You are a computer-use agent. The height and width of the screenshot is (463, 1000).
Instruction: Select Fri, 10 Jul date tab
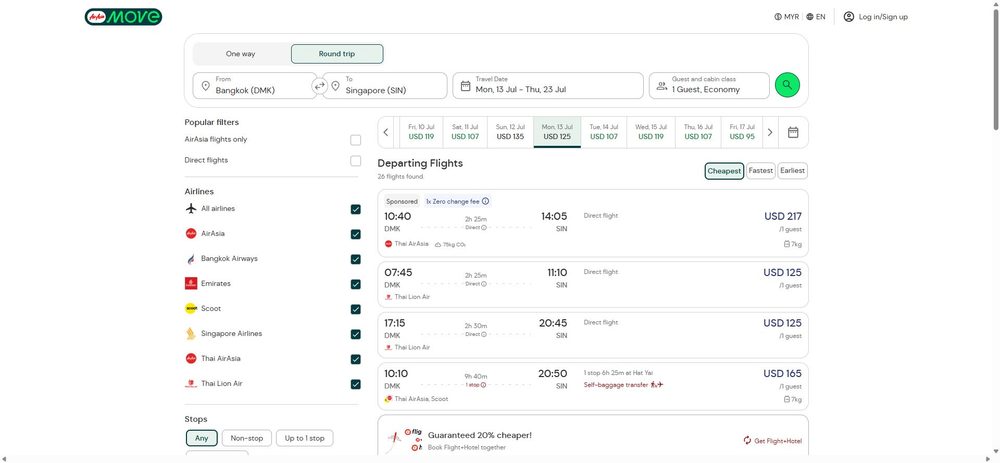click(421, 132)
